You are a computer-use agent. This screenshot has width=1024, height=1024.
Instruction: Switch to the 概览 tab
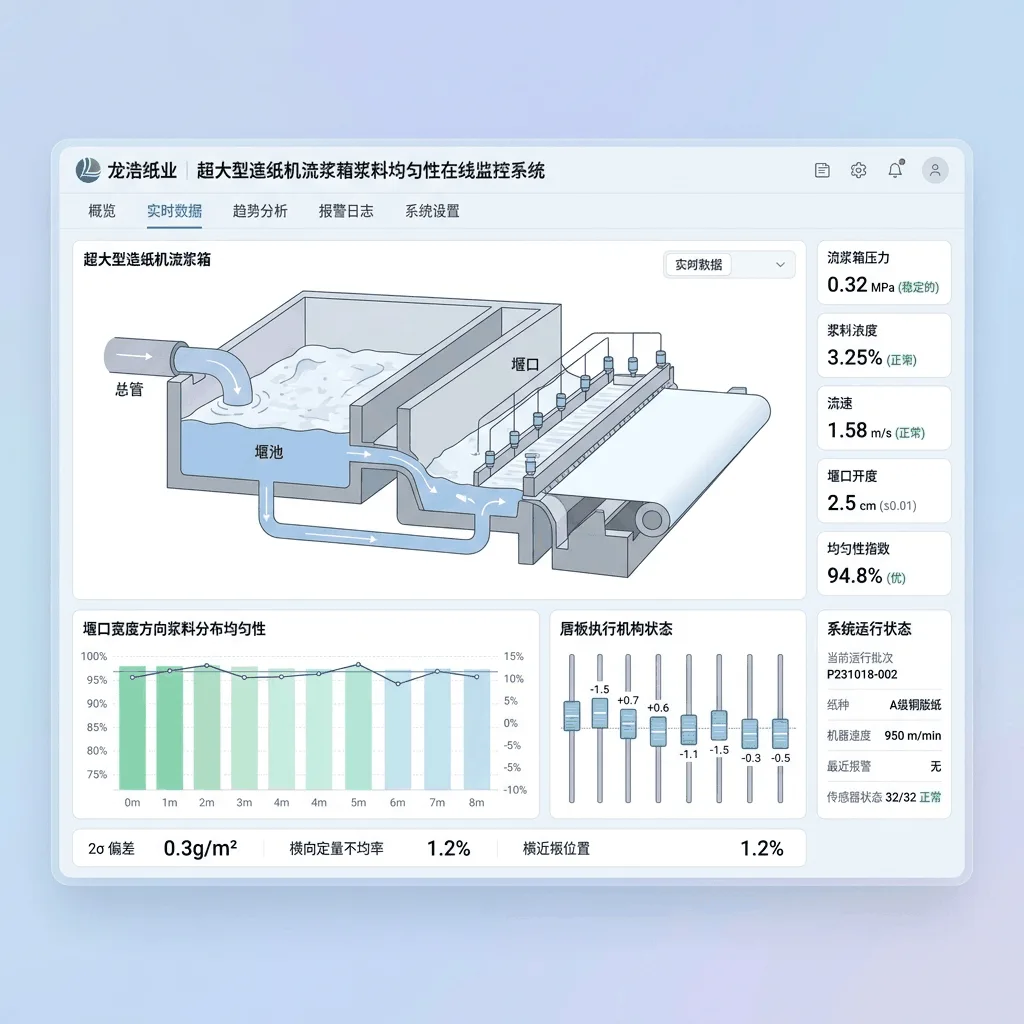pos(102,211)
